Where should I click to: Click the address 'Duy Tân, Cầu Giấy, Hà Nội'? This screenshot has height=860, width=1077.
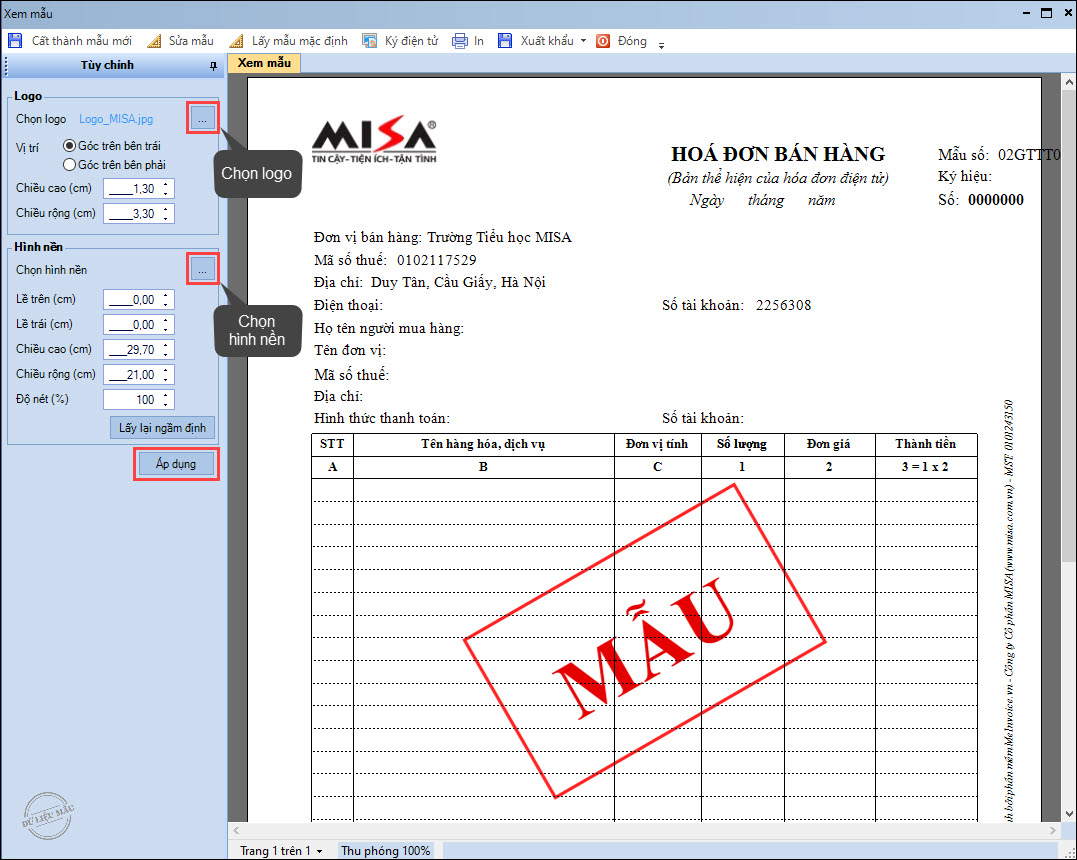click(458, 282)
